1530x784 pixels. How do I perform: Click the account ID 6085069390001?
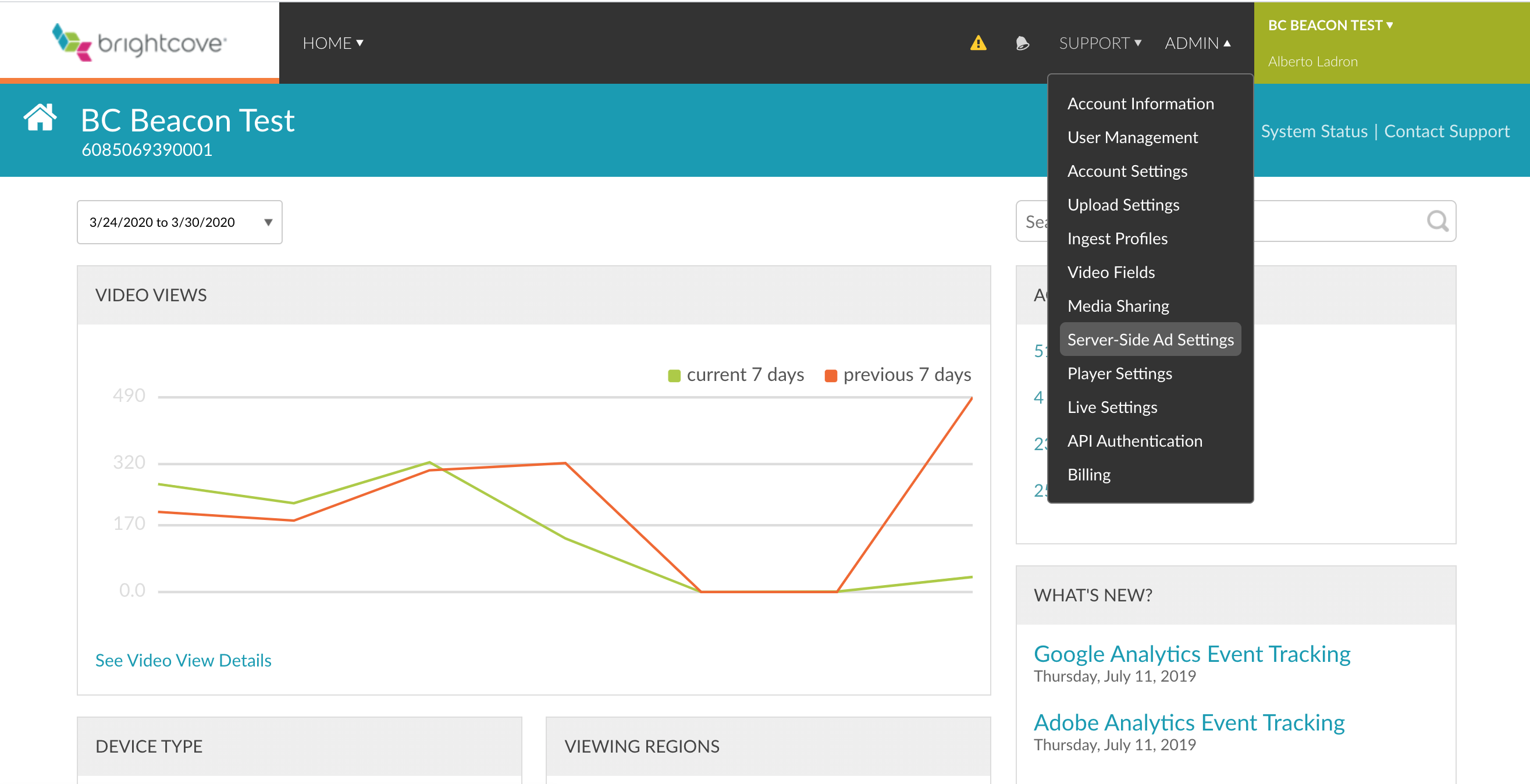click(147, 150)
